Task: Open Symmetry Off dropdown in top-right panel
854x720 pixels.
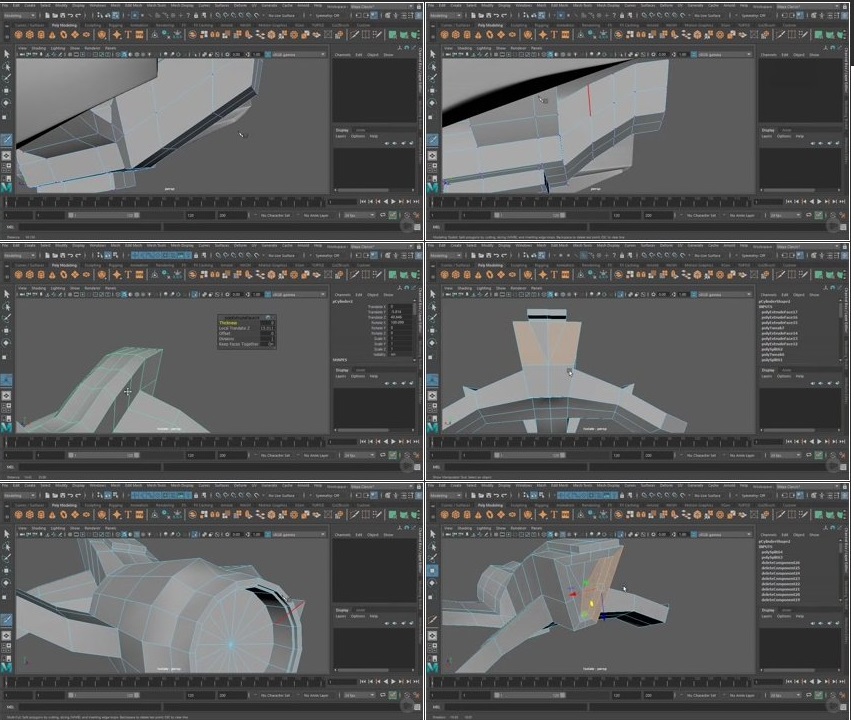Action: click(x=755, y=15)
